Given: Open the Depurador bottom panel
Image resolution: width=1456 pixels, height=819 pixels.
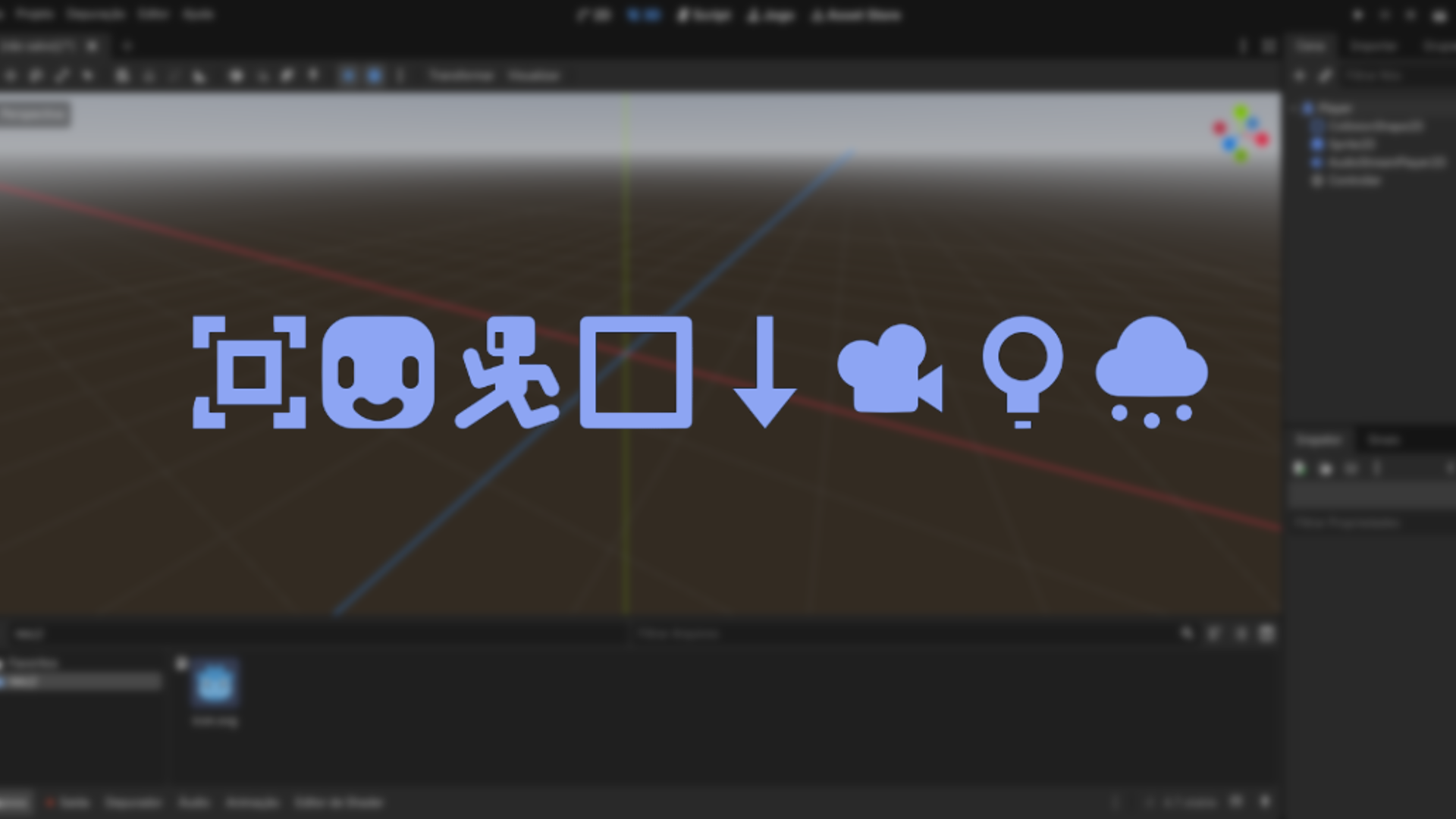Looking at the screenshot, I should point(133,802).
